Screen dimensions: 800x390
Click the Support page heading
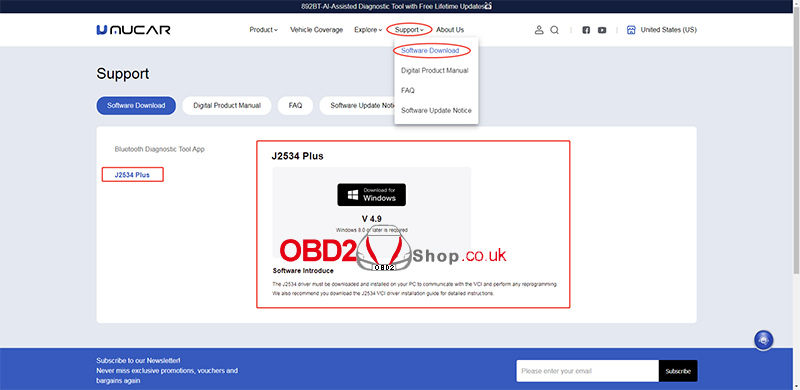tap(123, 74)
